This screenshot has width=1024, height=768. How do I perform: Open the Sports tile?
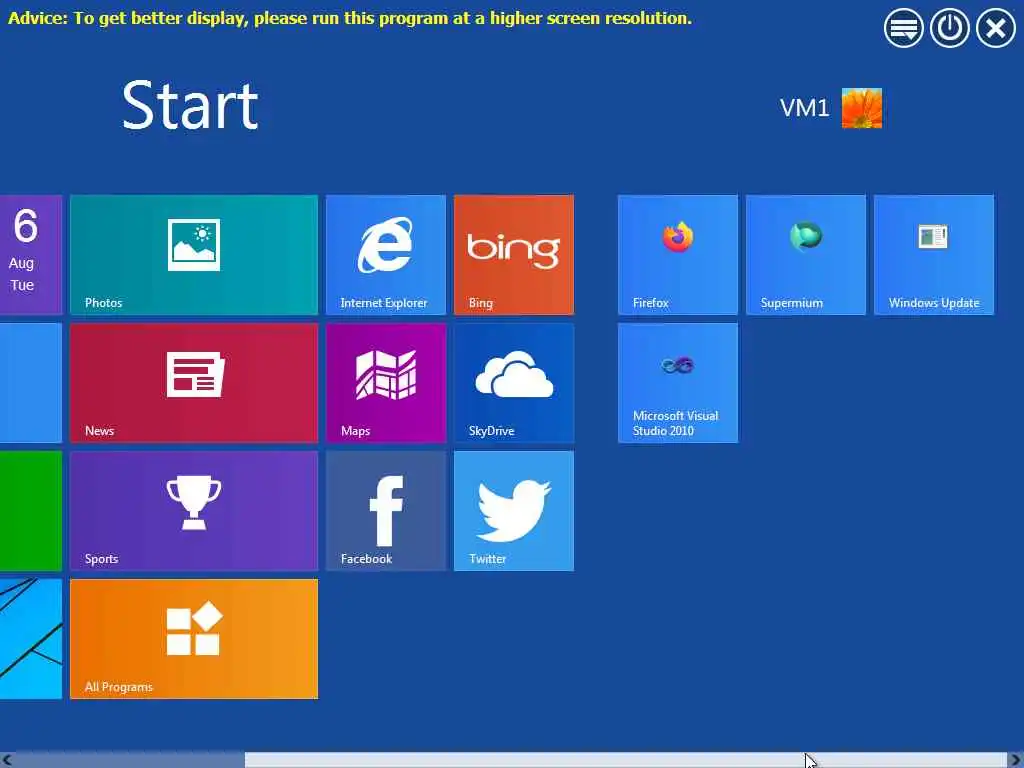pyautogui.click(x=194, y=511)
